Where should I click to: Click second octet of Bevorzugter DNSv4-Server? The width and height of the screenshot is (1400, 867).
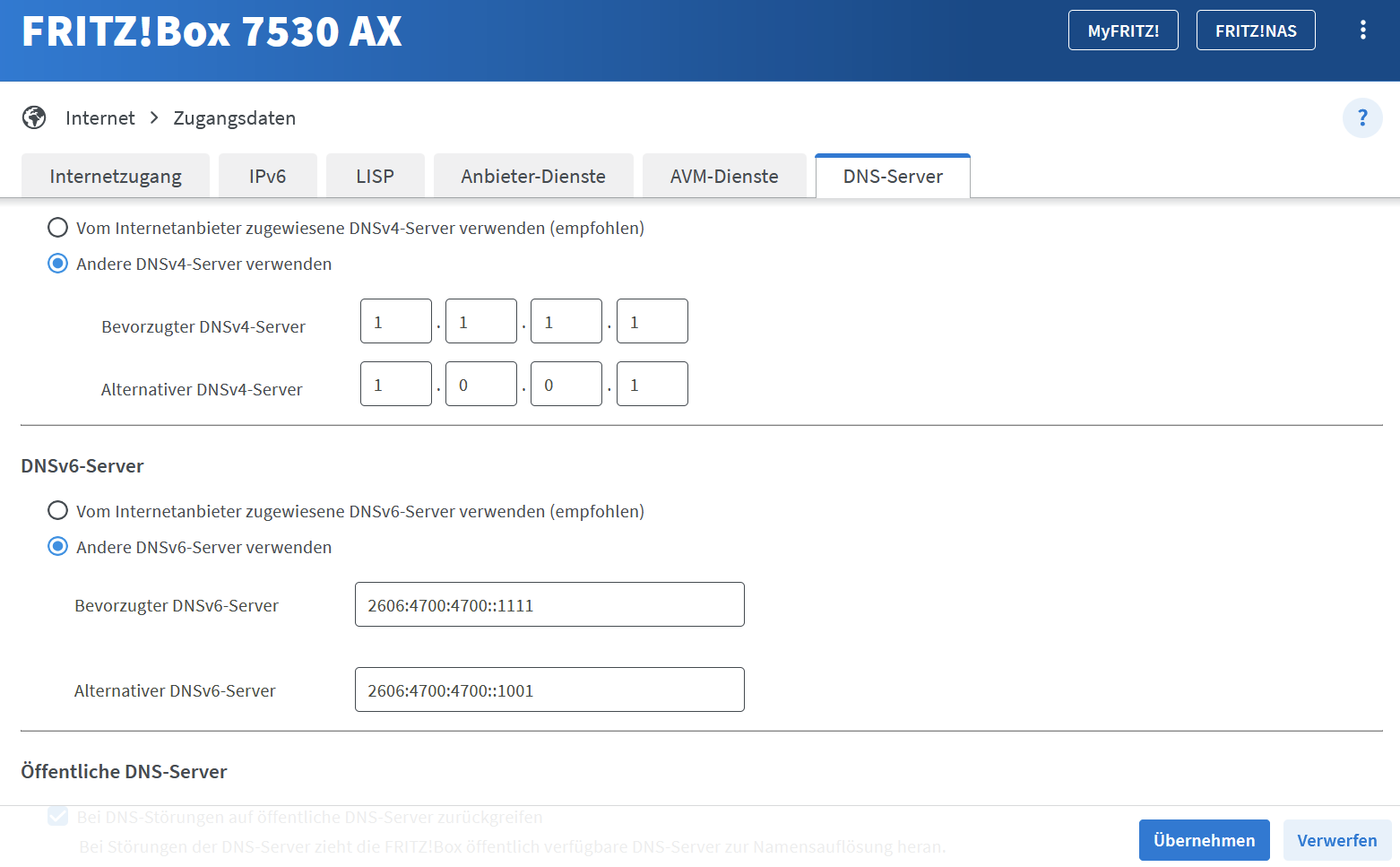pyautogui.click(x=481, y=321)
